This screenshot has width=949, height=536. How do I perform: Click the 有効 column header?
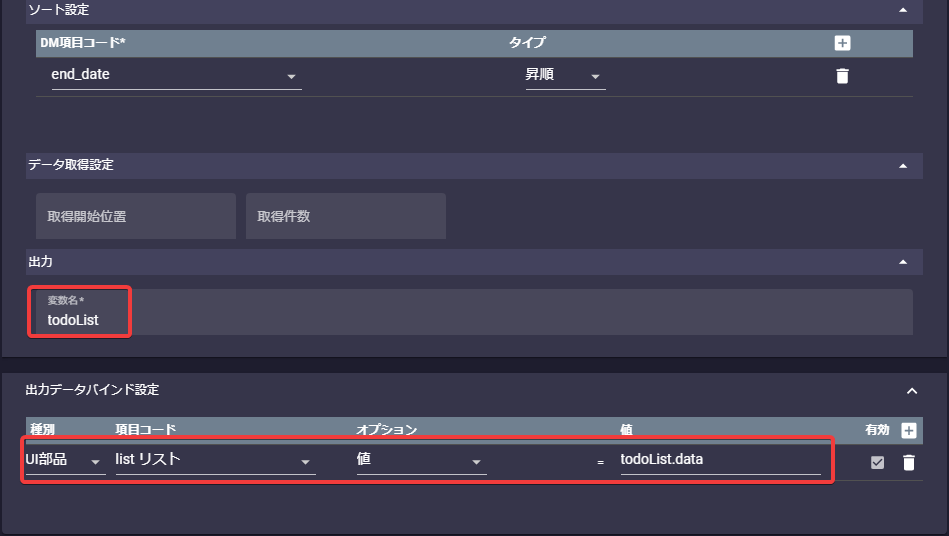pos(877,430)
